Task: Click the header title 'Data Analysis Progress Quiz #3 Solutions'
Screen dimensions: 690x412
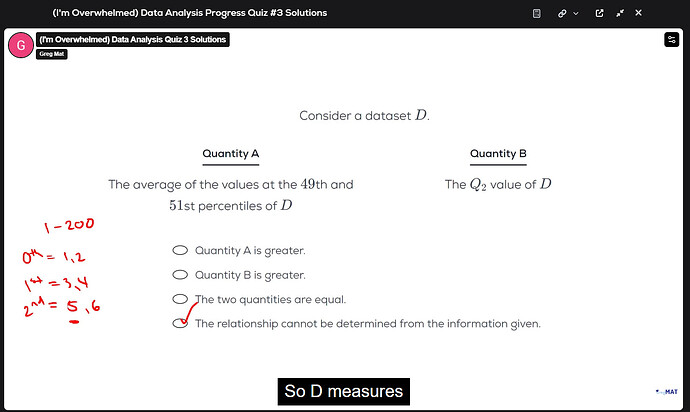Action: coord(190,13)
